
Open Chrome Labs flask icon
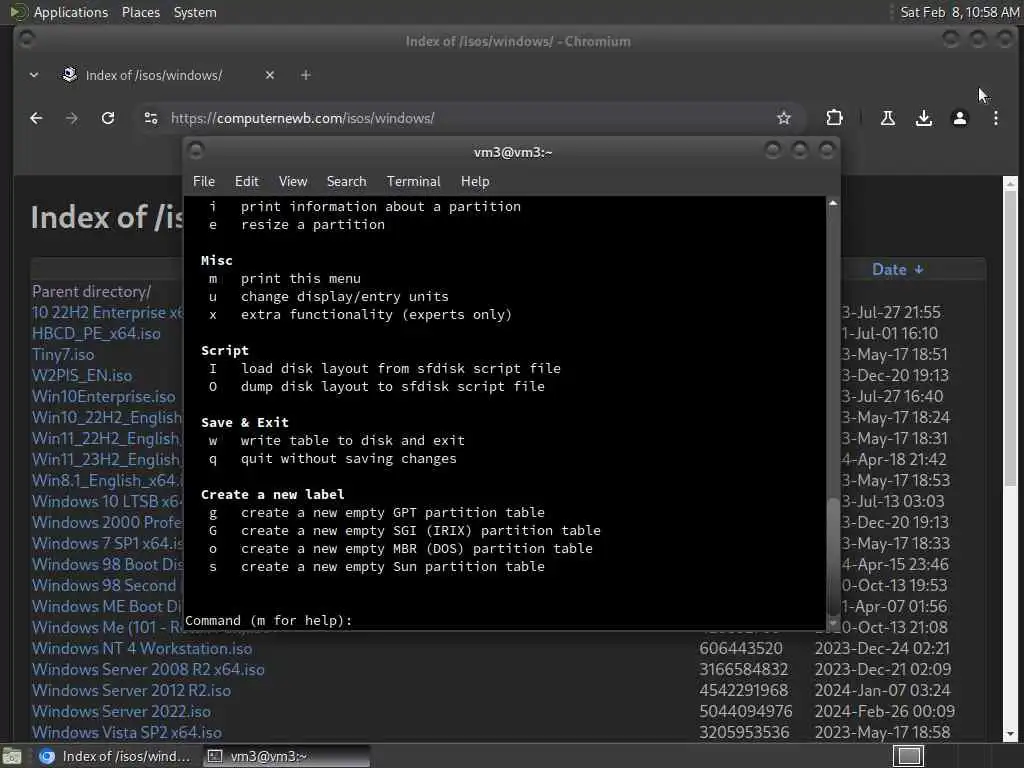888,118
